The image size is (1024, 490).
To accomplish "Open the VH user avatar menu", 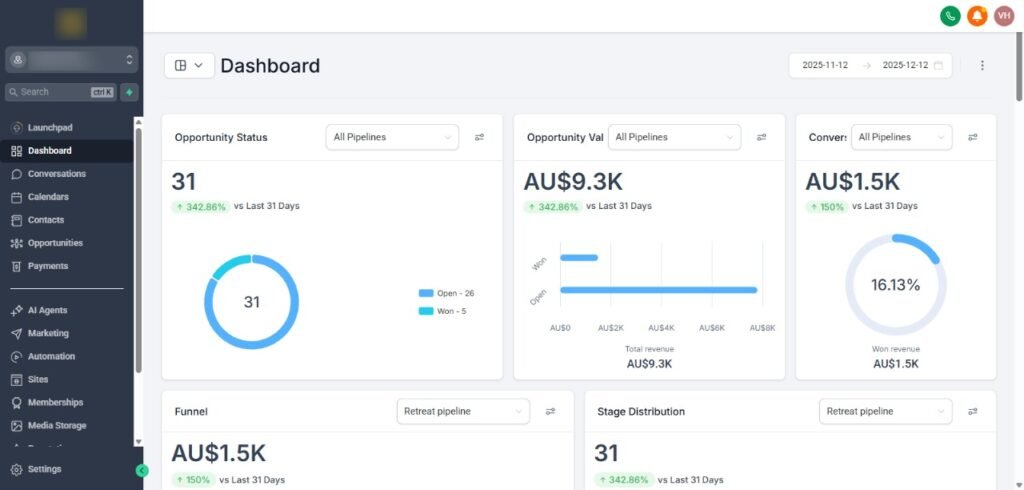I will pyautogui.click(x=1003, y=16).
